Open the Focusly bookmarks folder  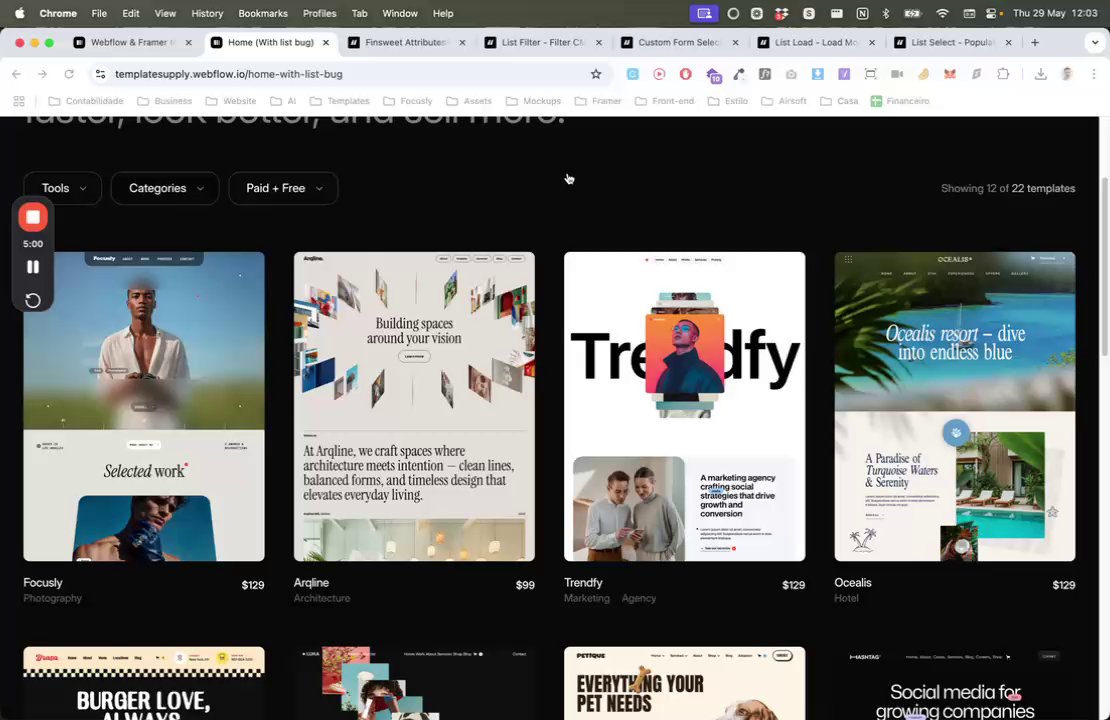pos(408,101)
